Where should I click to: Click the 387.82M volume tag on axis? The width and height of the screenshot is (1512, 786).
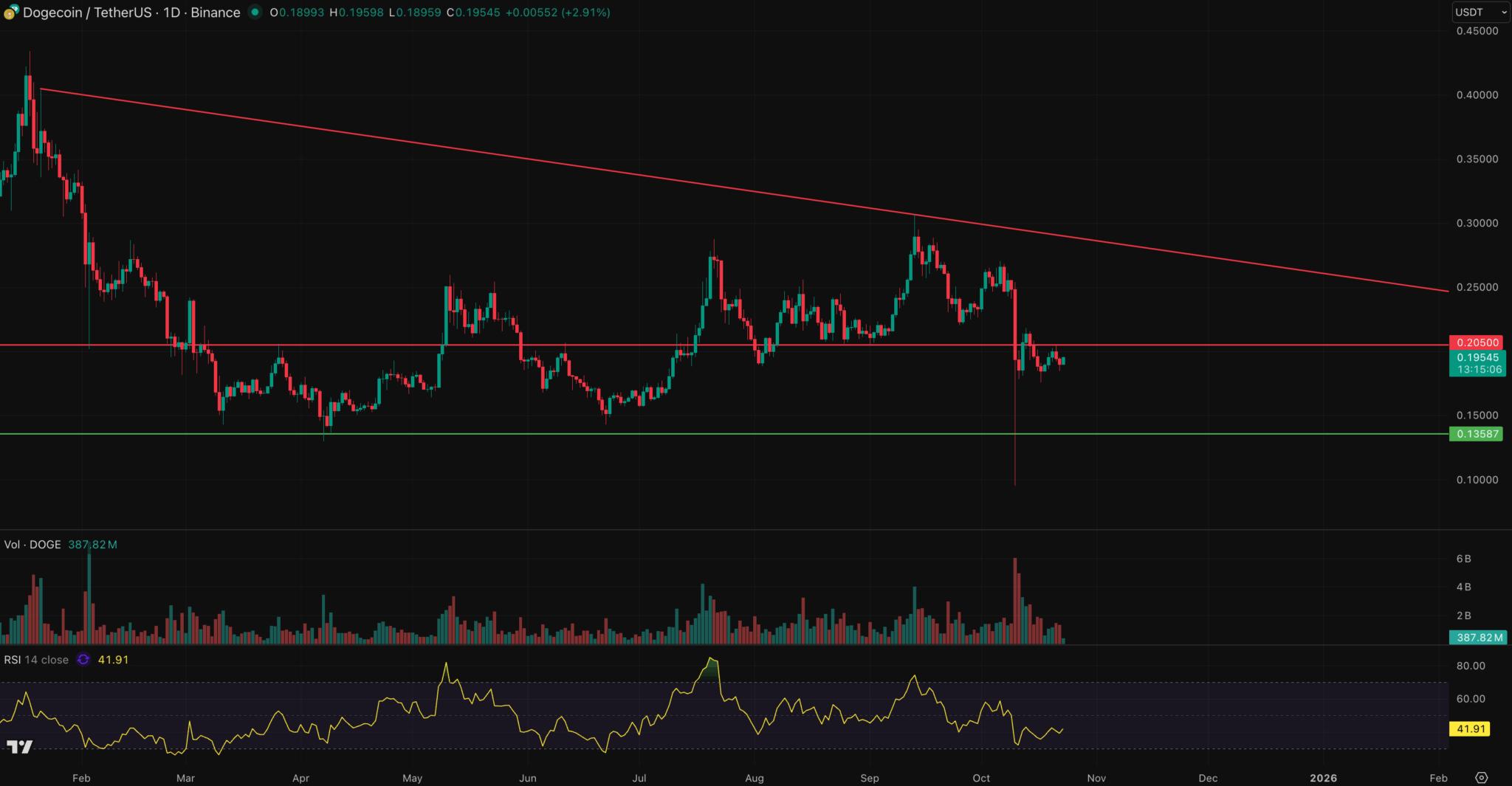coord(1479,638)
